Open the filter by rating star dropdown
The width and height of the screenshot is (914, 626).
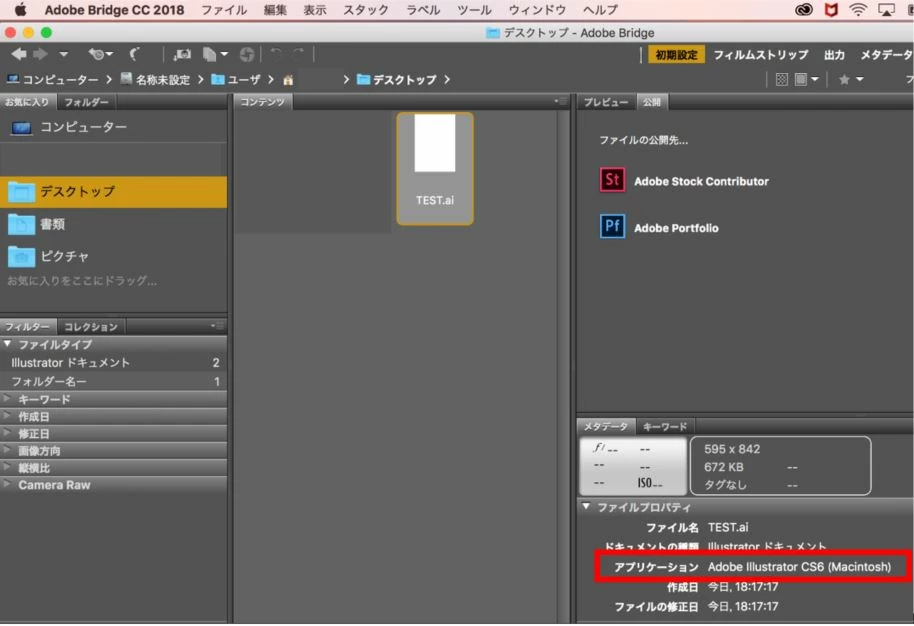[x=850, y=79]
